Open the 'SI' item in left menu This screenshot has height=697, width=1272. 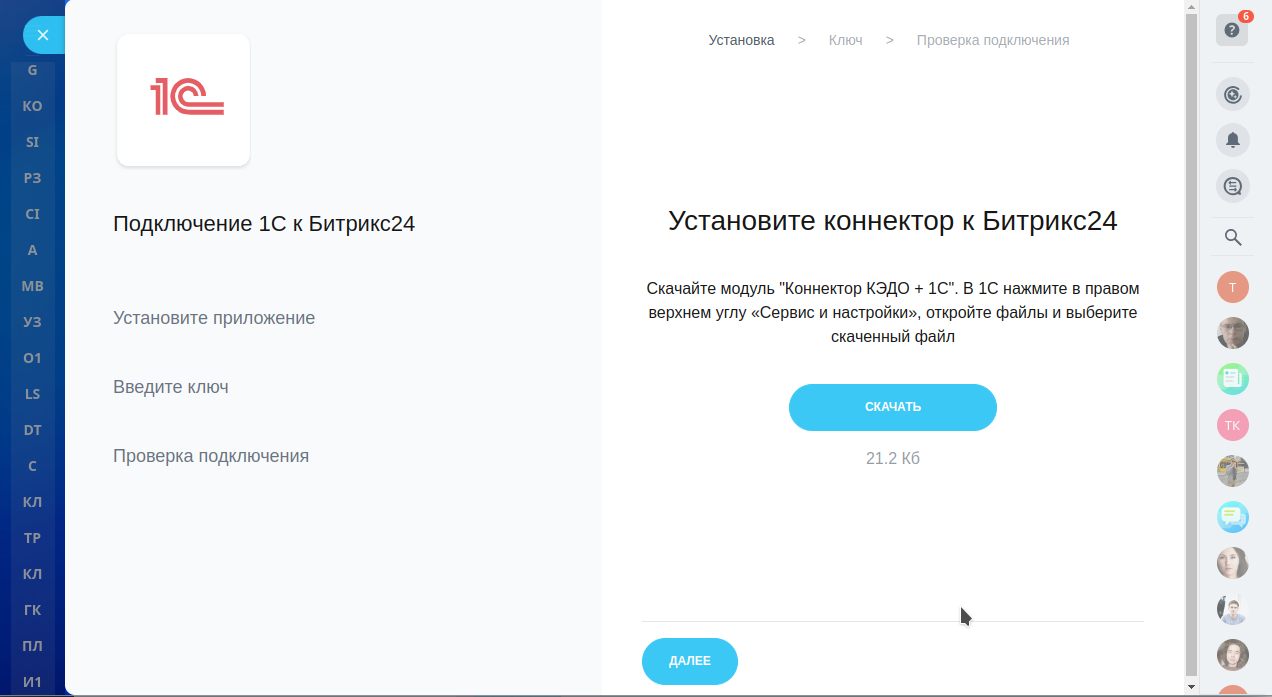coord(33,142)
